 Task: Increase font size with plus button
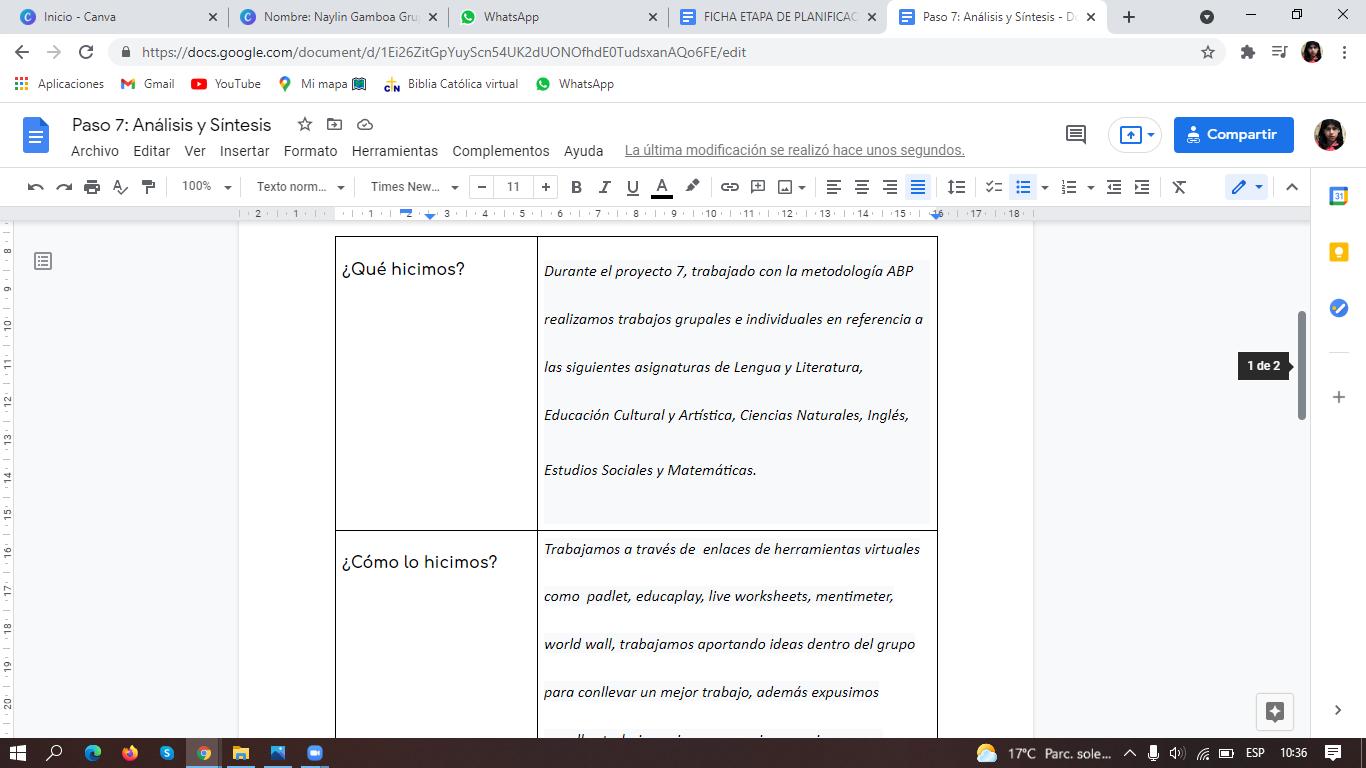(546, 187)
